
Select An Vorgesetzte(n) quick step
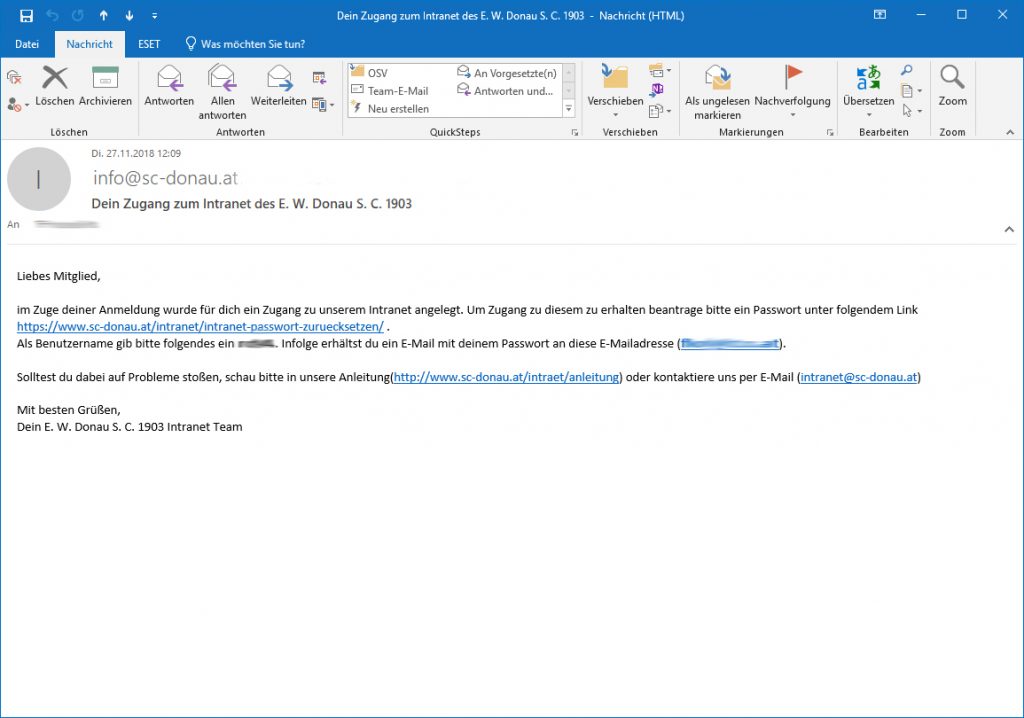click(x=507, y=73)
